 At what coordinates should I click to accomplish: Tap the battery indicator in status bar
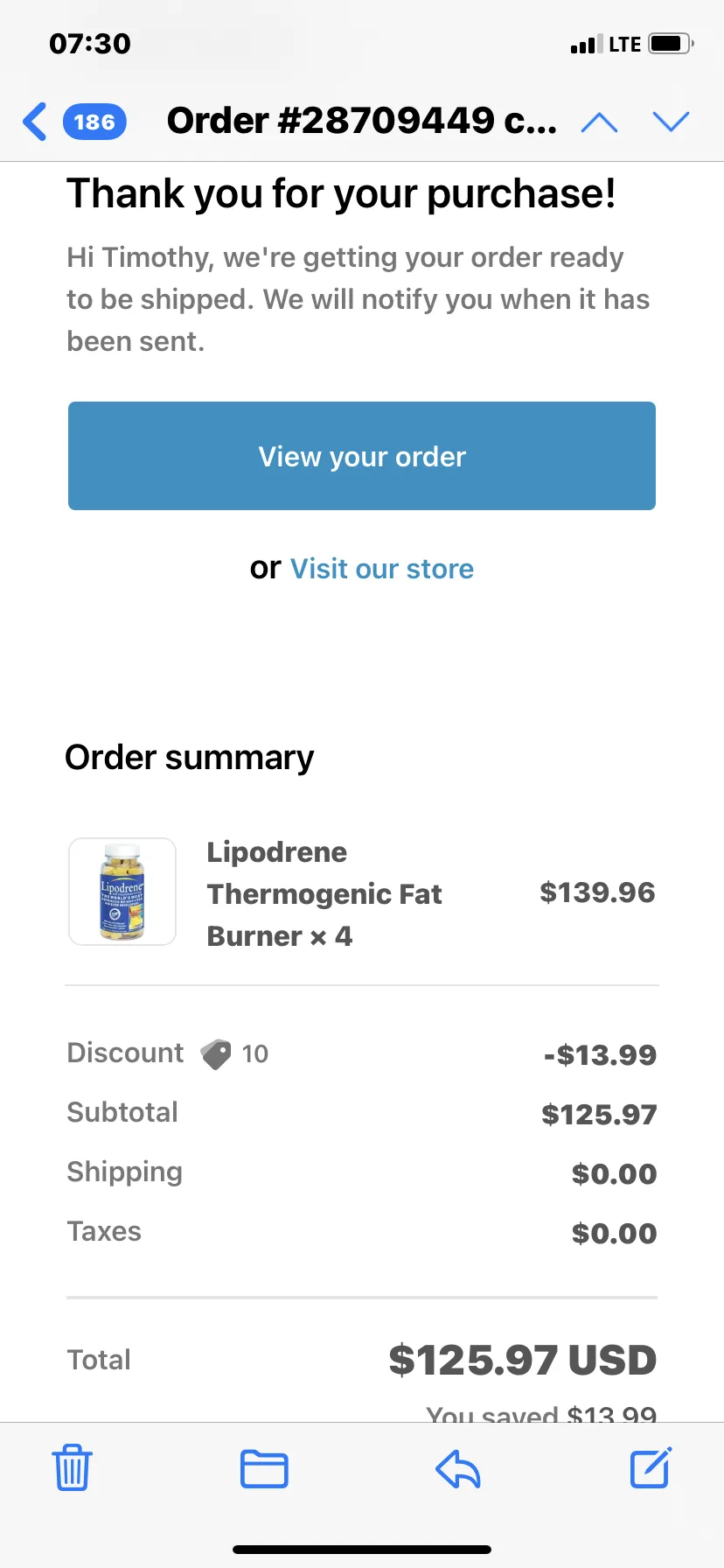click(x=672, y=43)
